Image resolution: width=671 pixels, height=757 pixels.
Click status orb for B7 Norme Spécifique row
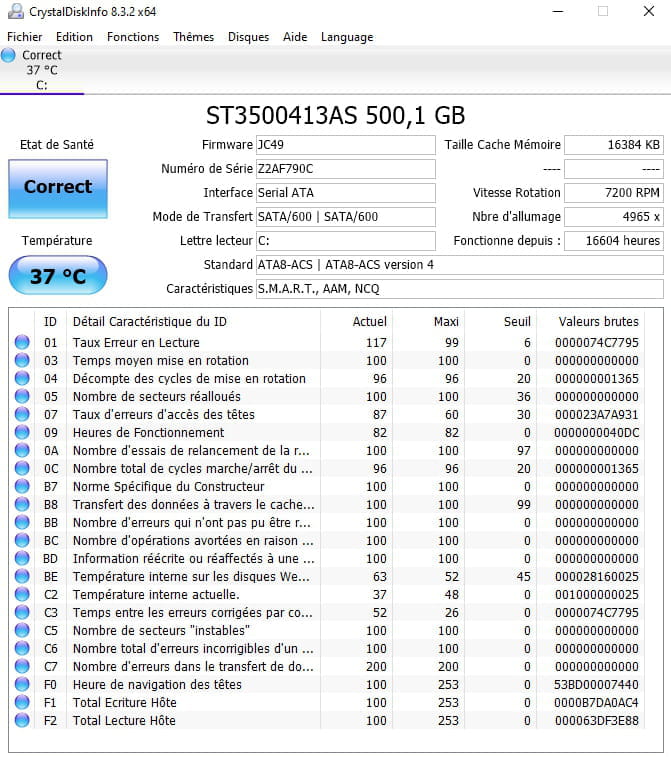point(22,486)
